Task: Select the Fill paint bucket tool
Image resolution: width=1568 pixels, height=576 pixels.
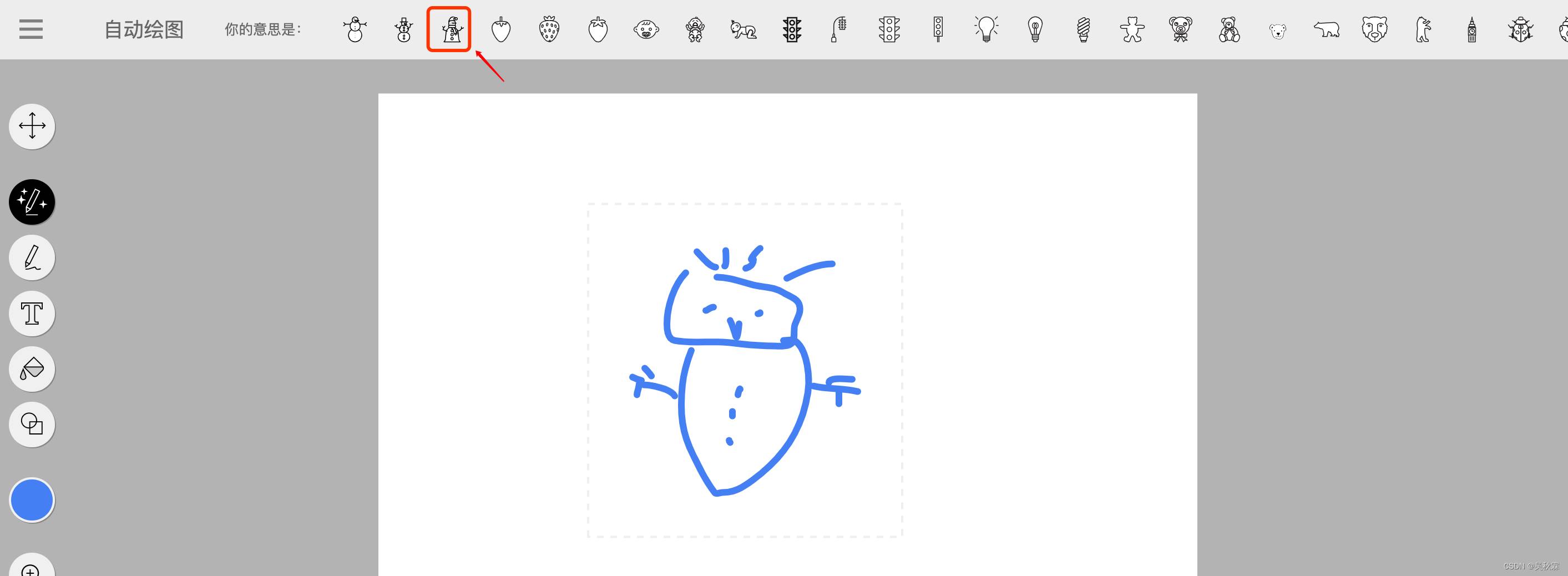Action: (32, 369)
